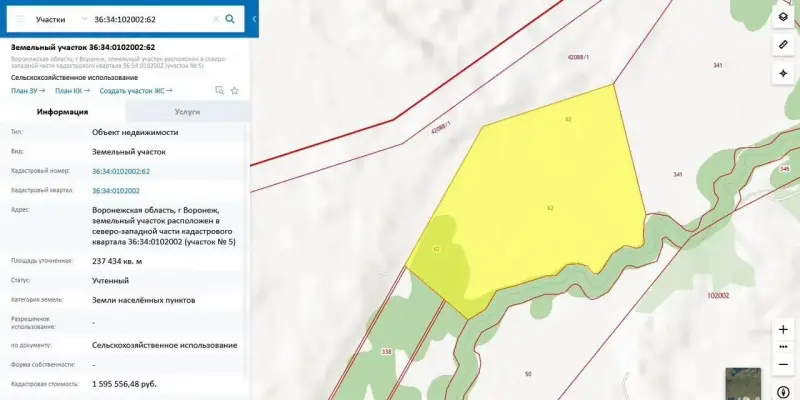Click the cadastral number search field
Screen dimensions: 800x400
[x=151, y=19]
